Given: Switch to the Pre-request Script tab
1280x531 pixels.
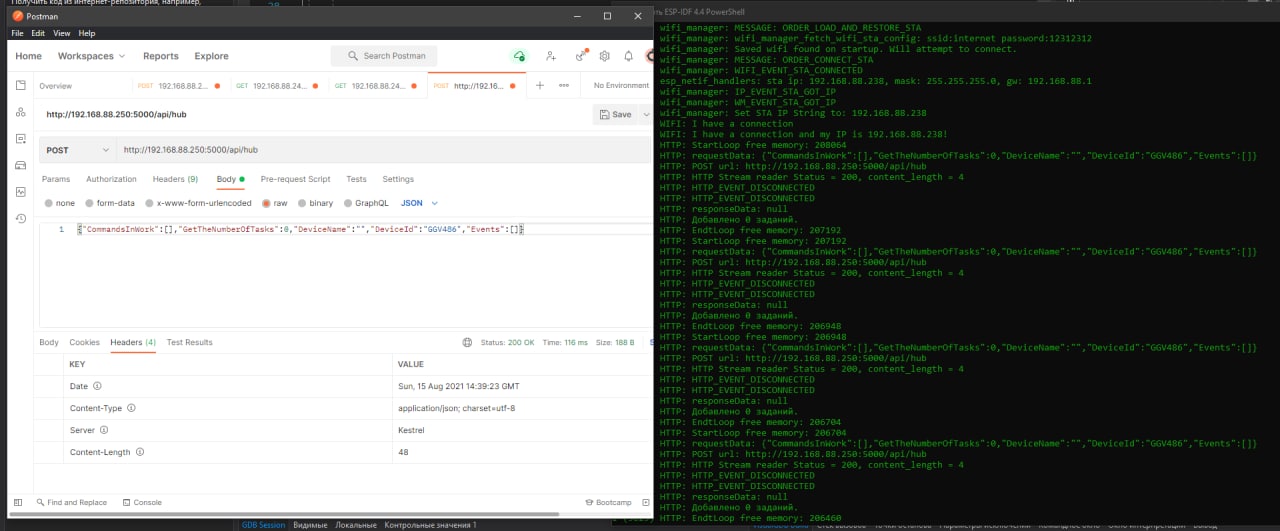Looking at the screenshot, I should pos(295,179).
